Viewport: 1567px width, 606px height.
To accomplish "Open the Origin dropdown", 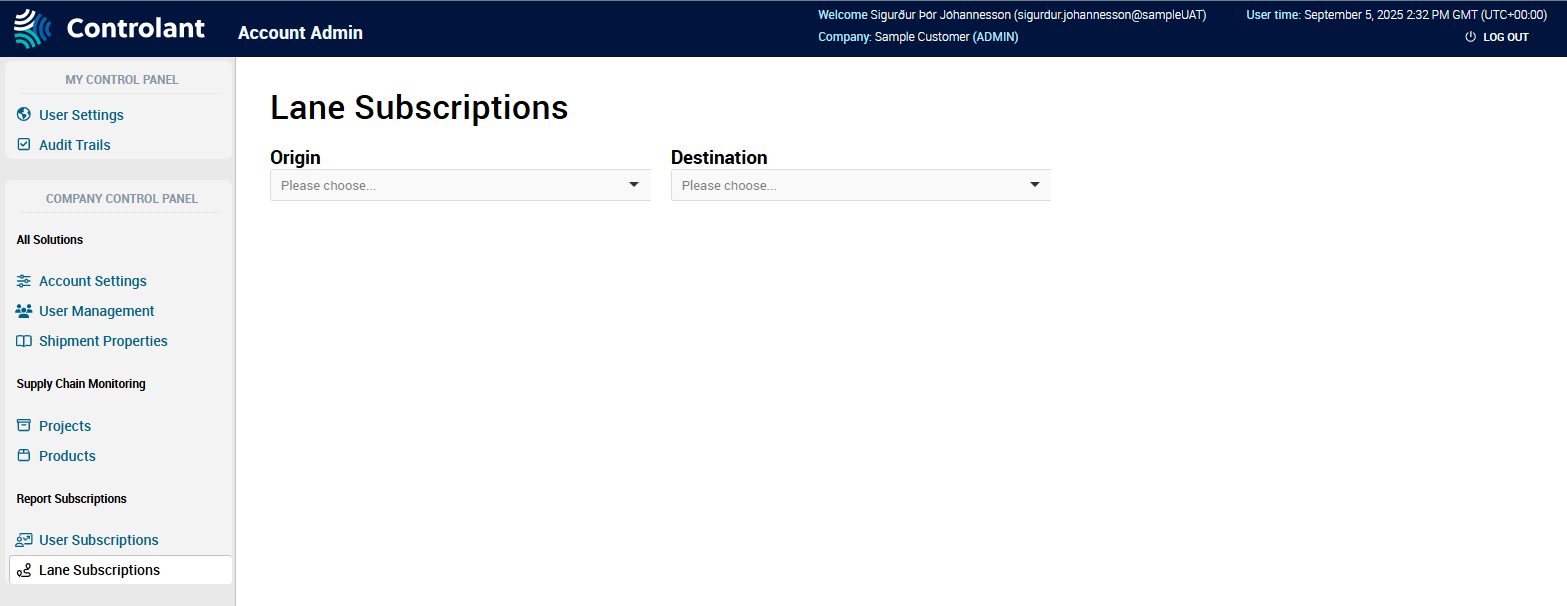I will coord(460,185).
